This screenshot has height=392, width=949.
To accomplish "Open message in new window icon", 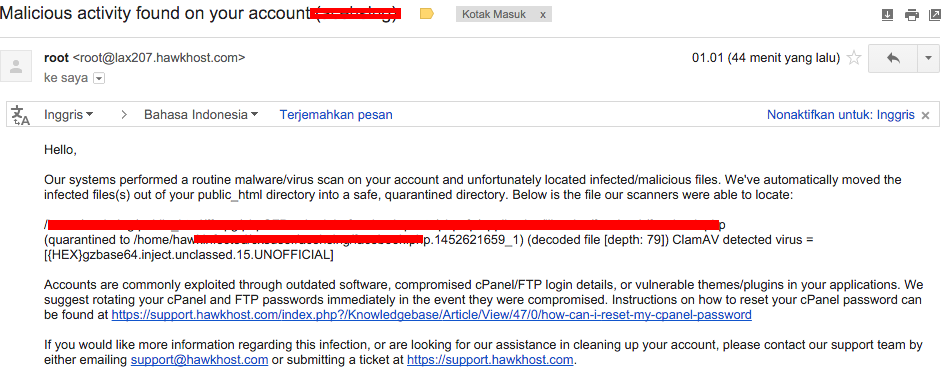I will coord(934,15).
